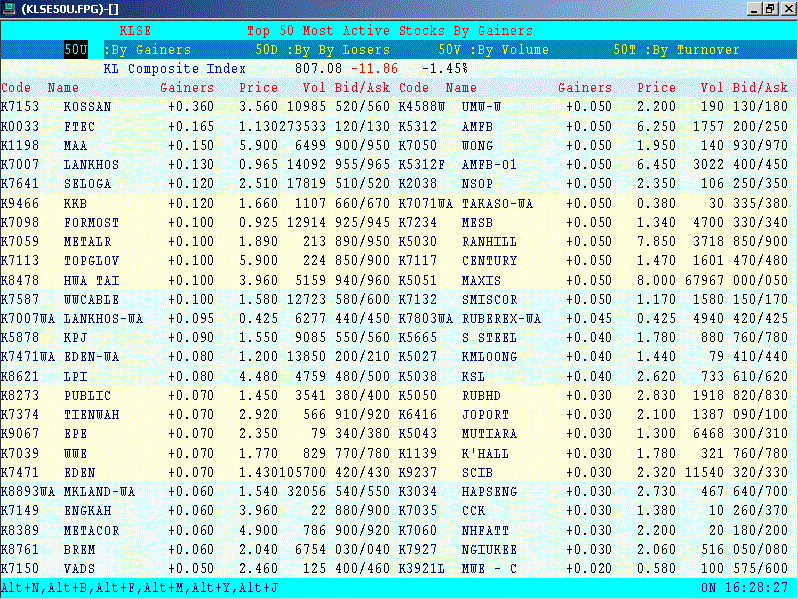Select LANKHOS stock name
Viewport: 798px width, 599px height.
click(x=92, y=165)
